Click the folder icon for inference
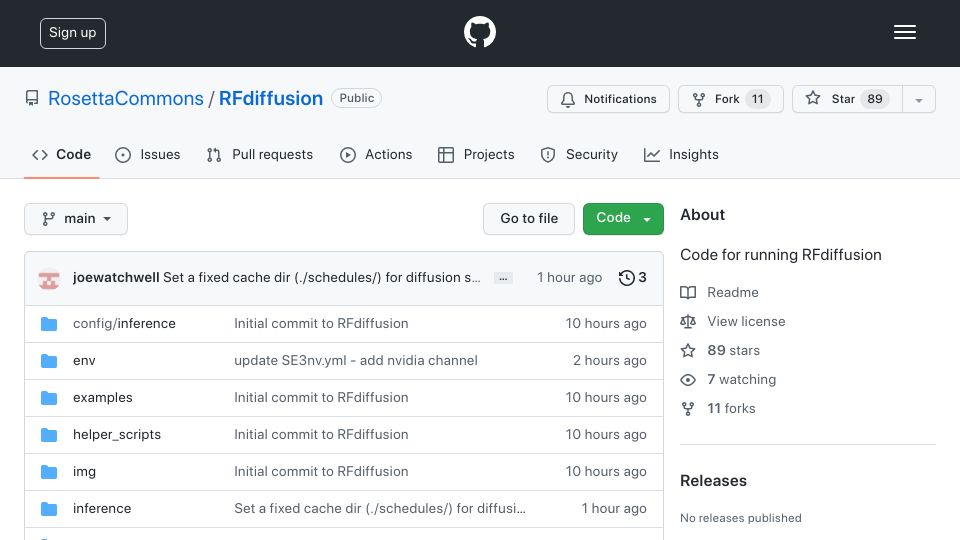960x540 pixels. [49, 509]
